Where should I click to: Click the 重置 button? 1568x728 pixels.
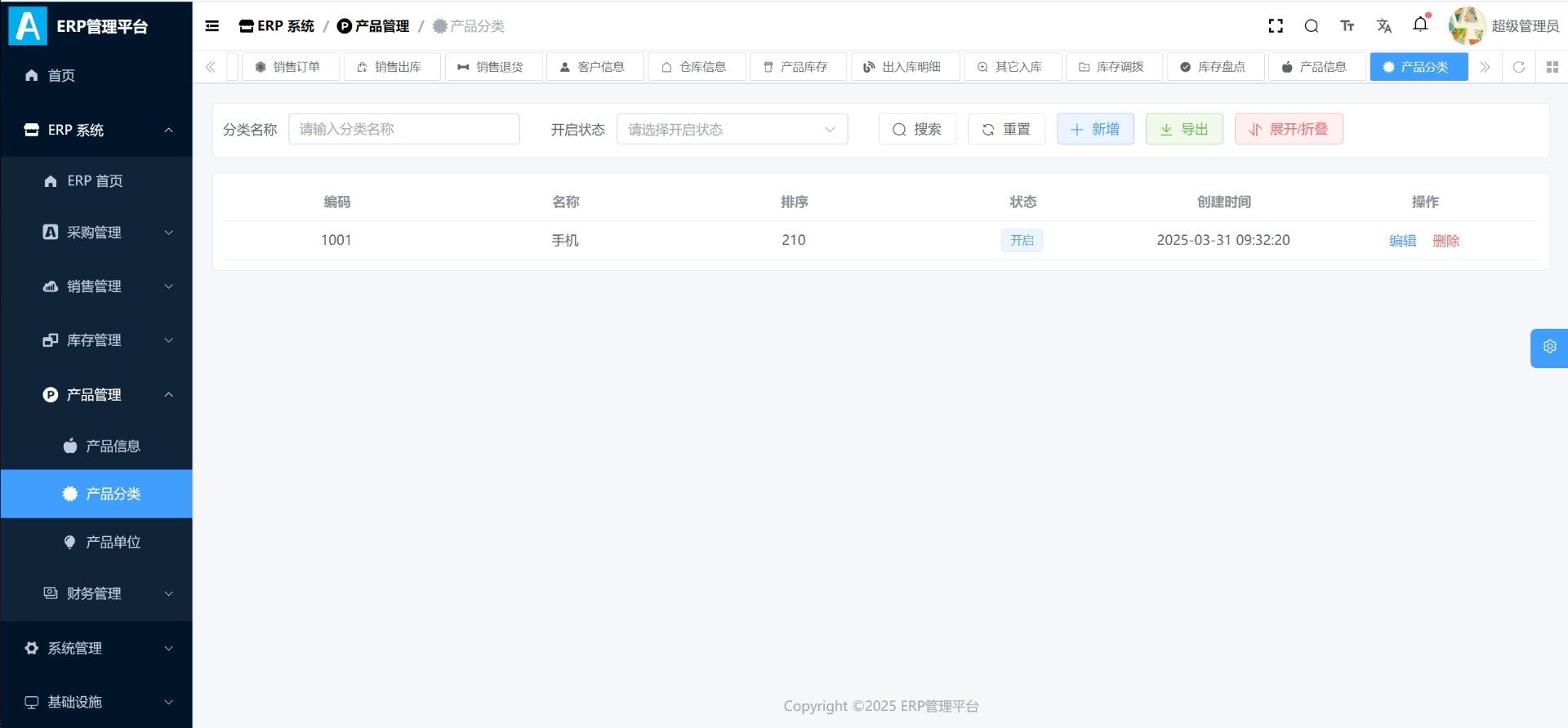pyautogui.click(x=1007, y=129)
